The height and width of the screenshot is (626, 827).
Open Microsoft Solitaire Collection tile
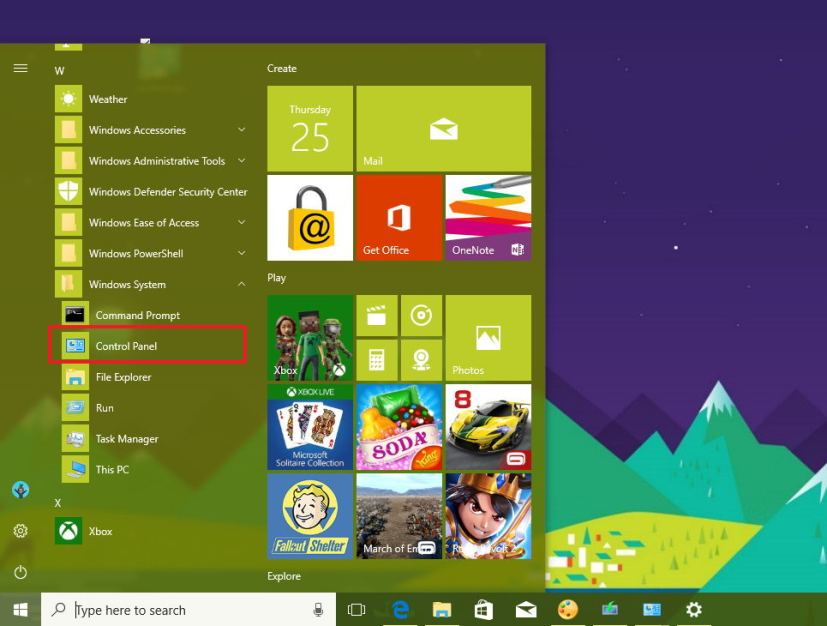(310, 427)
